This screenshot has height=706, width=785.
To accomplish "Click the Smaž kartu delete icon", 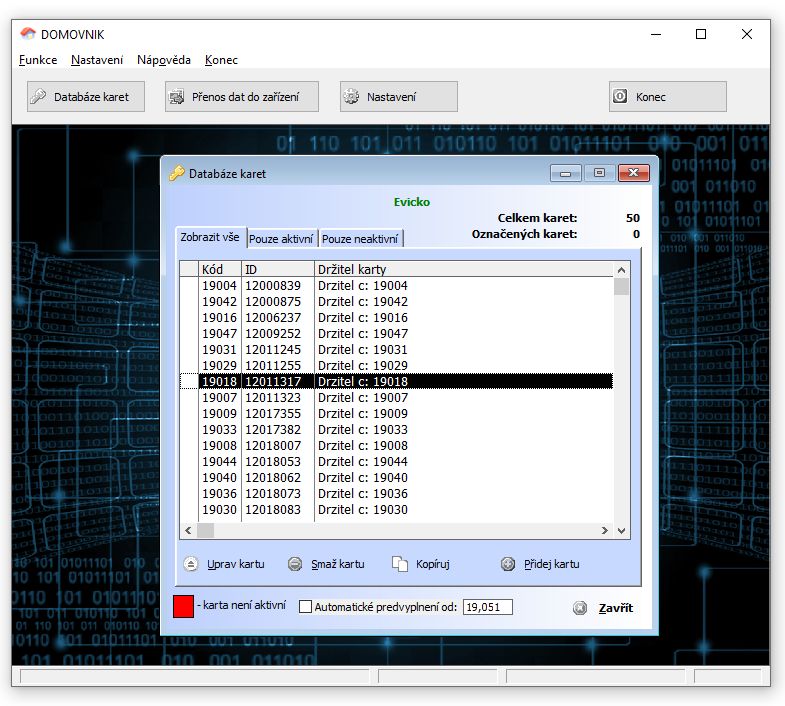I will click(295, 564).
